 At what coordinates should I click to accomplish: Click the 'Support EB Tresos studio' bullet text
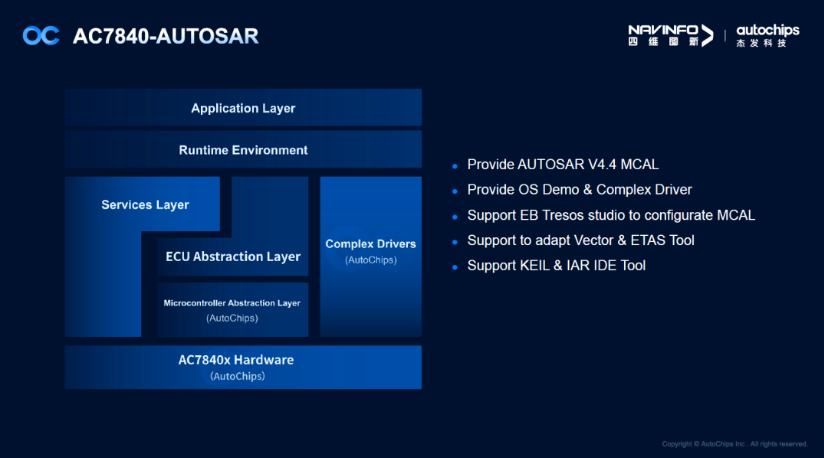(x=611, y=215)
